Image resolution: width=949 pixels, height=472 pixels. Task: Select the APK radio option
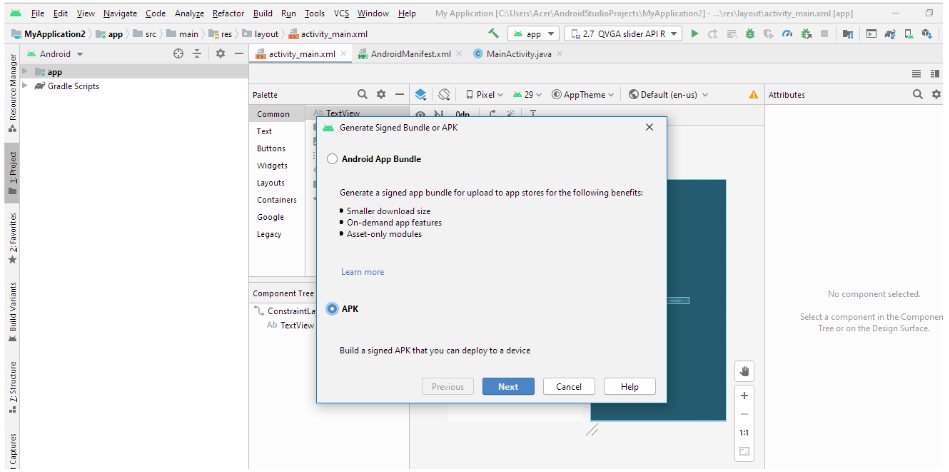click(333, 309)
